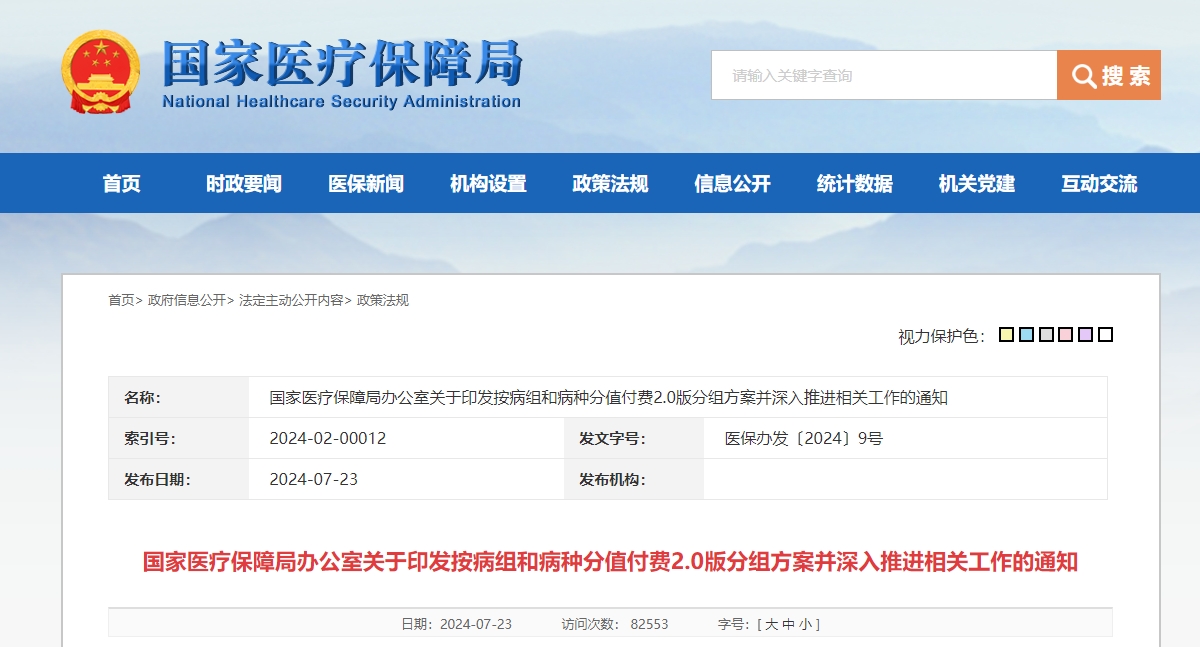Click the 搜索 search button
1200x647 pixels.
click(1110, 75)
